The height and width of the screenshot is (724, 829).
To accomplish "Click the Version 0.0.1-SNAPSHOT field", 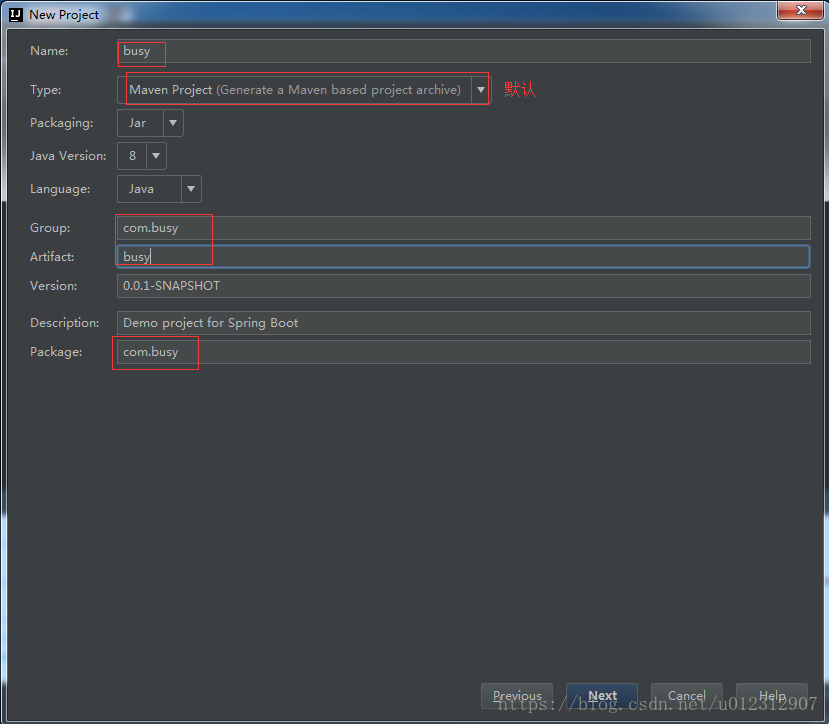I will (x=463, y=286).
